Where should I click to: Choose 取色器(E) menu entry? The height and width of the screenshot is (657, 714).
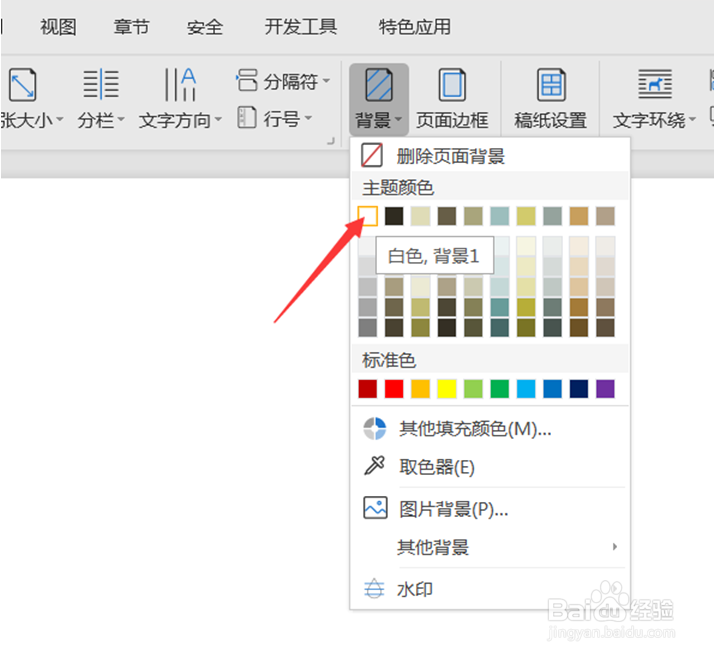[x=490, y=467]
